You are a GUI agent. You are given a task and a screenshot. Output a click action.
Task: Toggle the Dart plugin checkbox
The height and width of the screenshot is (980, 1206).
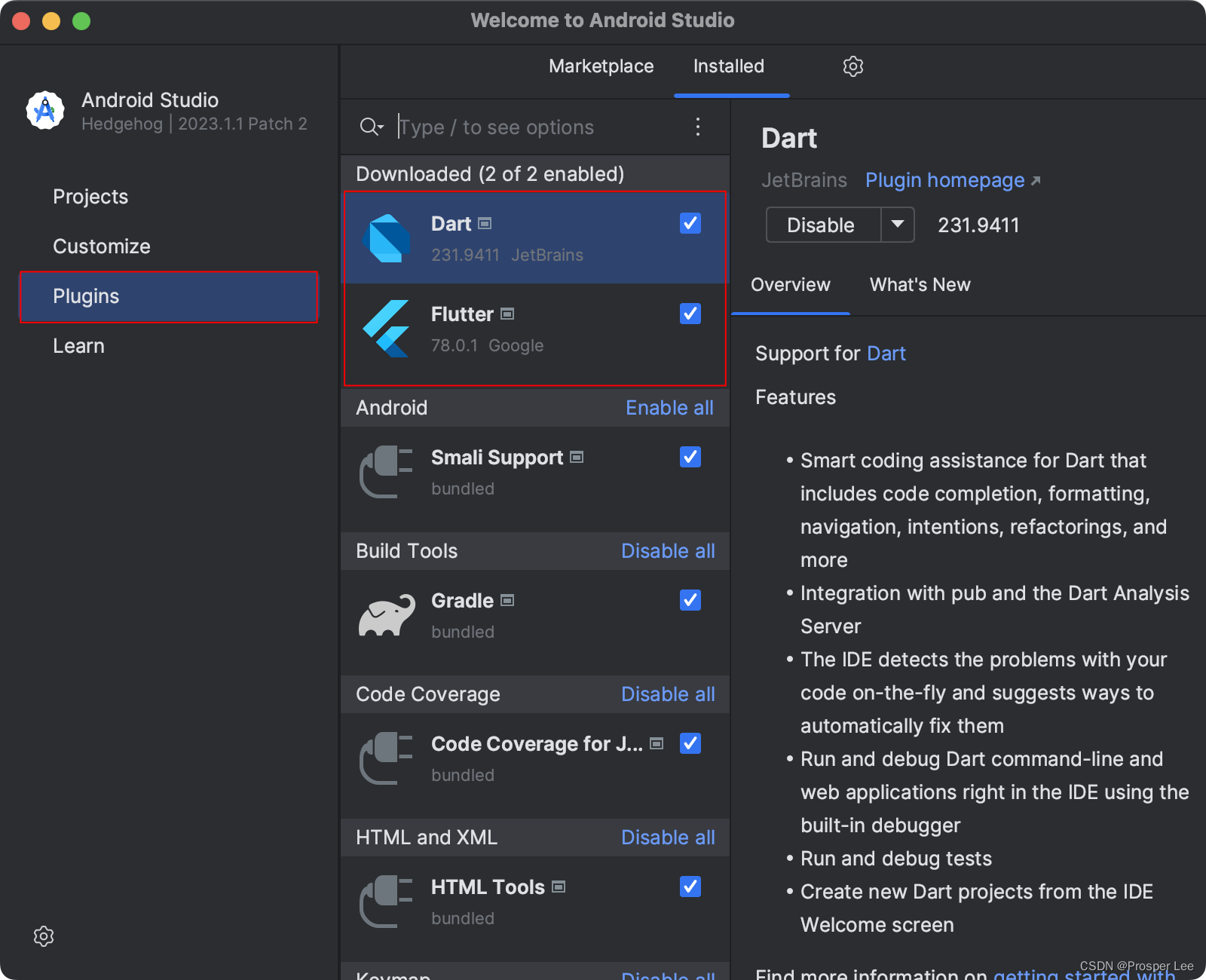pyautogui.click(x=690, y=223)
